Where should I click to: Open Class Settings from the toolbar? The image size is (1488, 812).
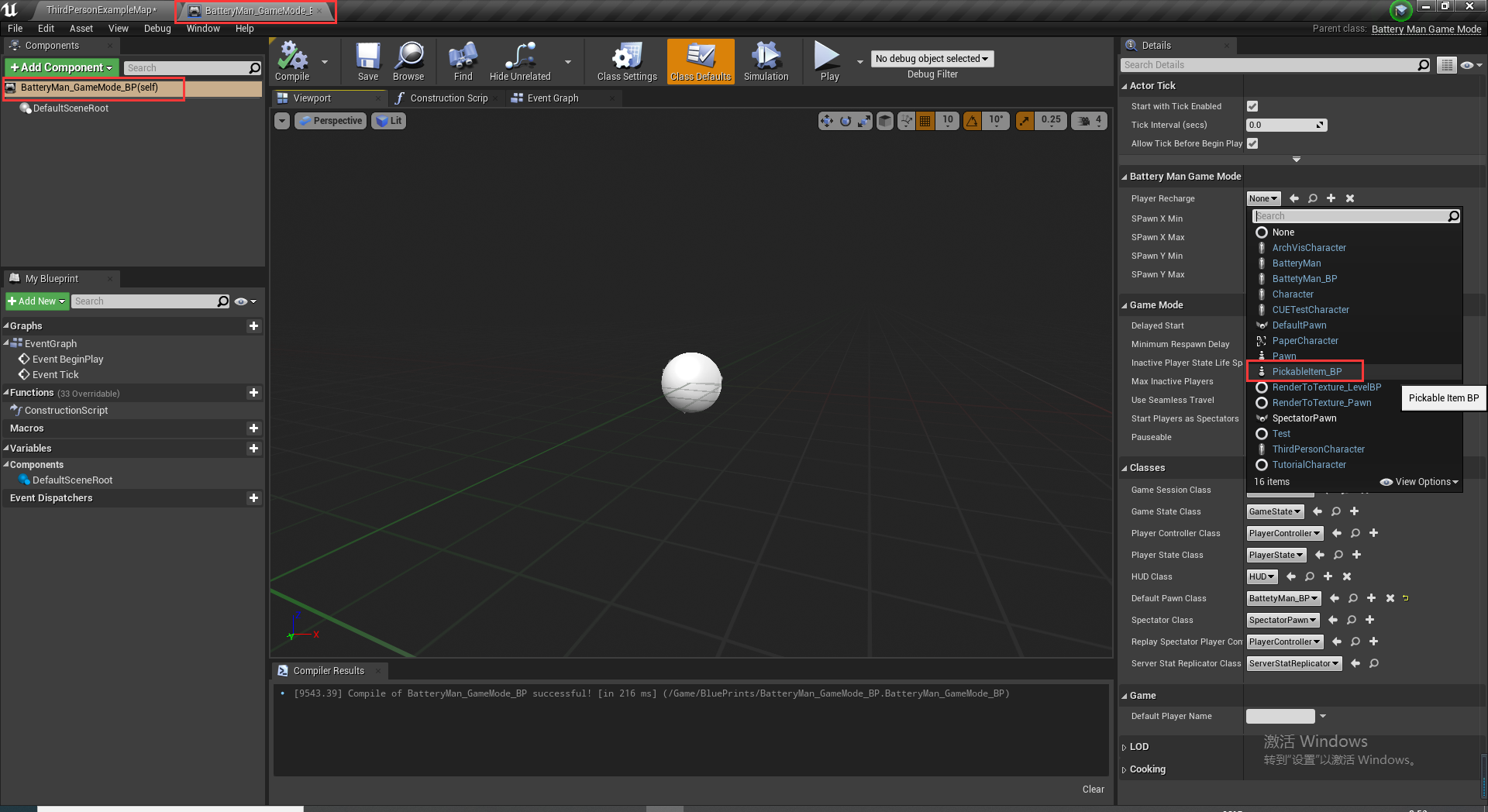point(627,61)
